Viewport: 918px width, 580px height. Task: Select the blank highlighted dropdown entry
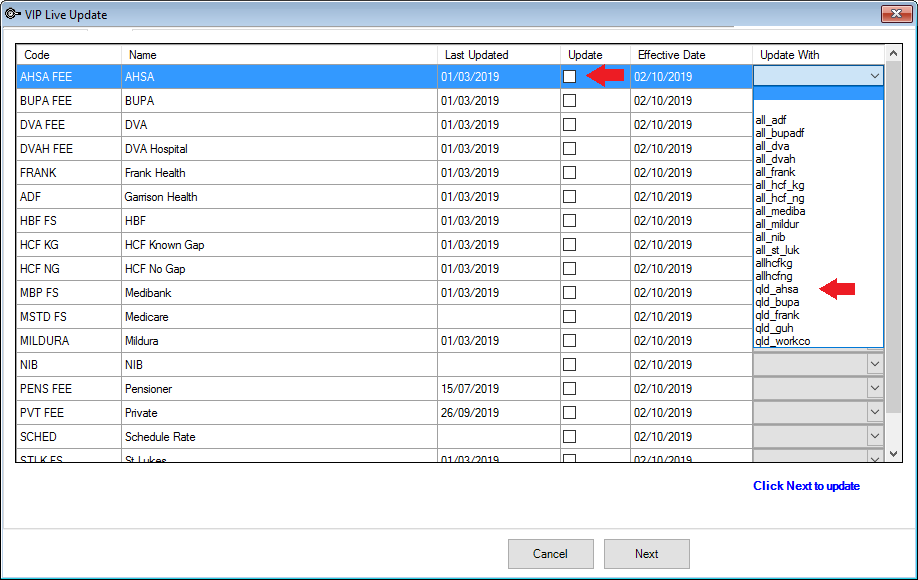[818, 94]
